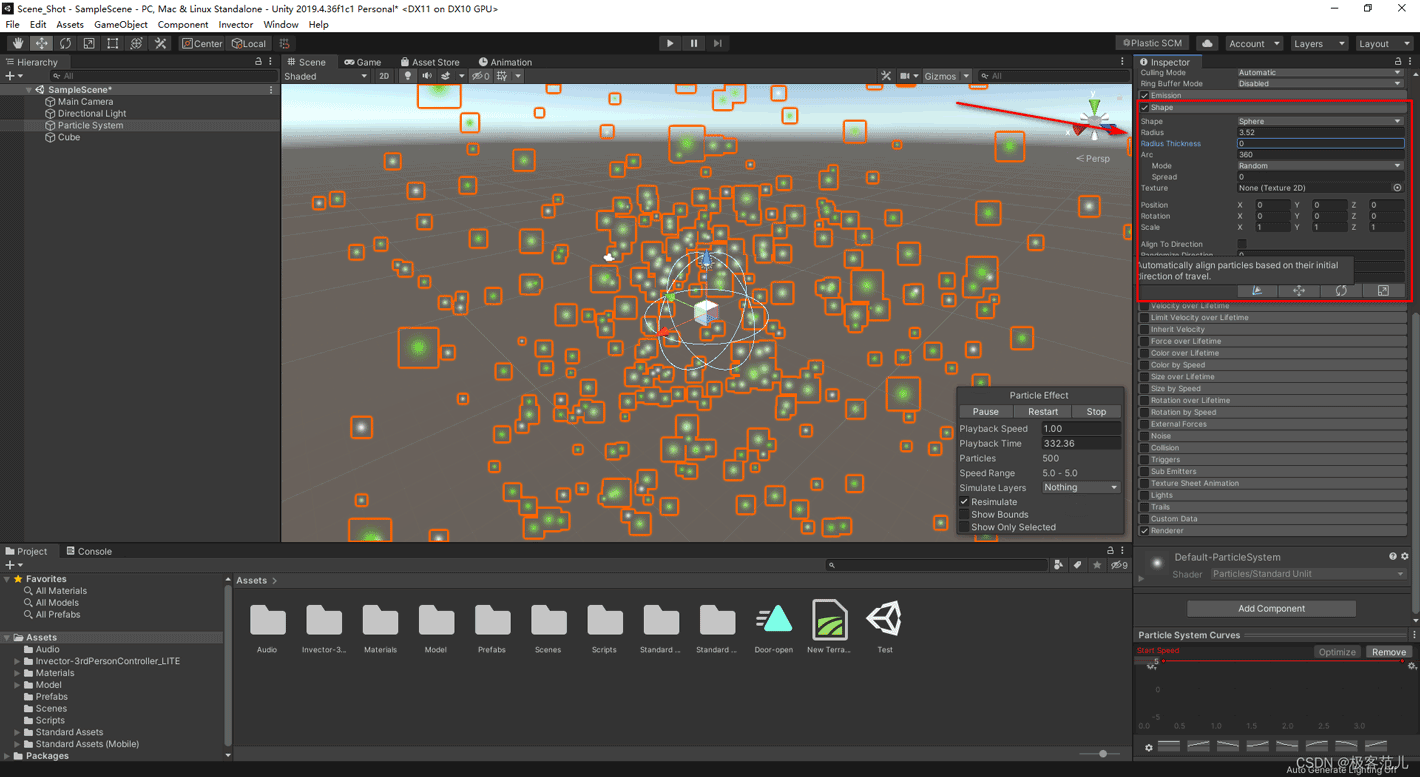Open the Shaded draw mode dropdown

[x=325, y=76]
